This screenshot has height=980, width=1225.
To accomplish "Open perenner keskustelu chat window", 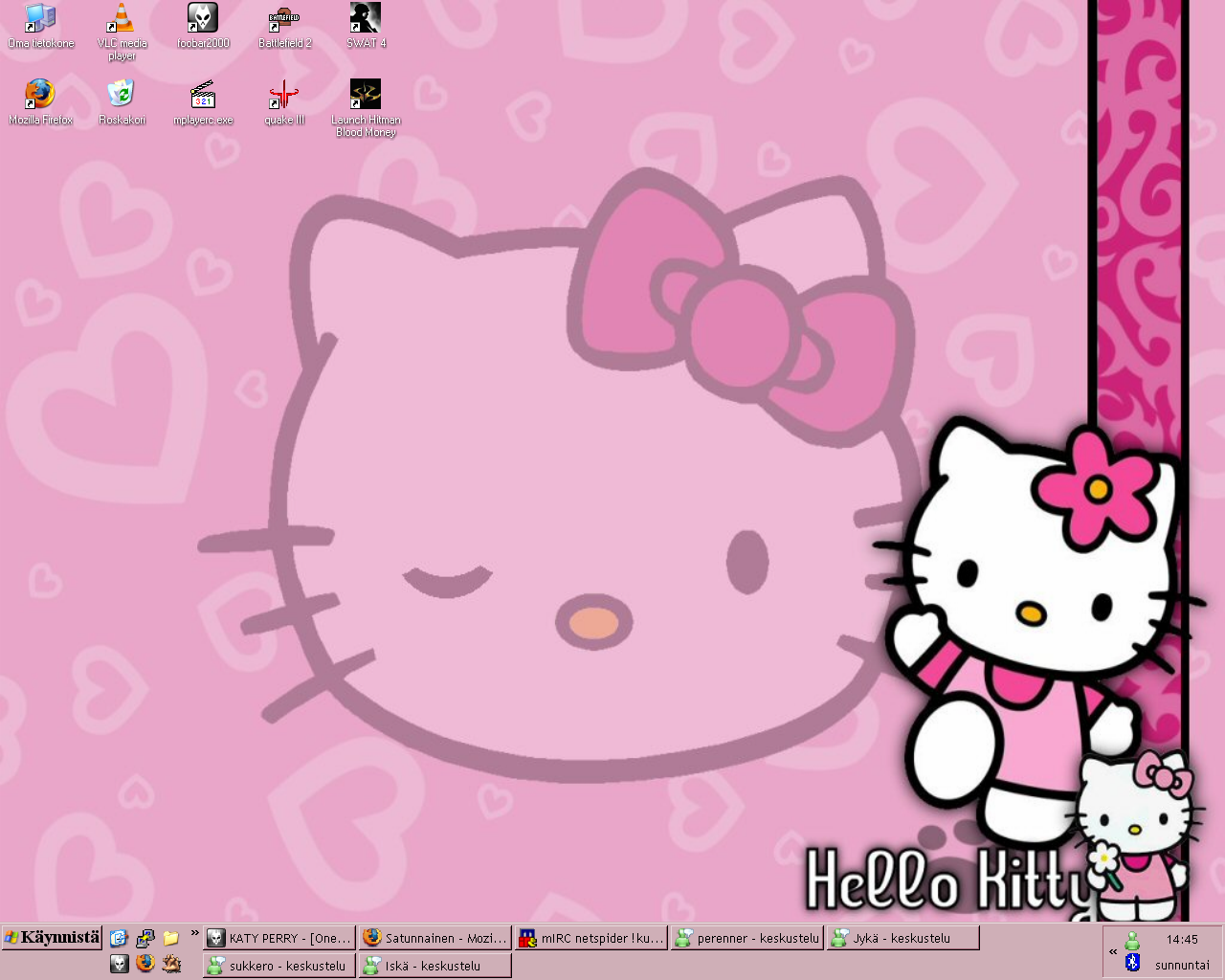I will [746, 938].
